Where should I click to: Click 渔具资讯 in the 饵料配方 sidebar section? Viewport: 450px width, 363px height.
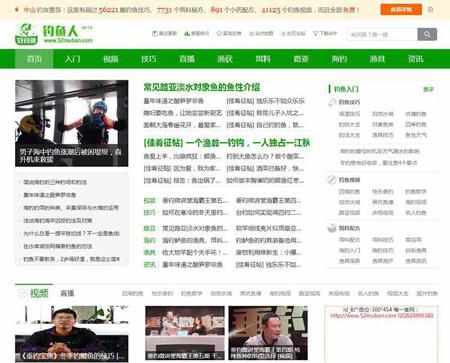416,261
